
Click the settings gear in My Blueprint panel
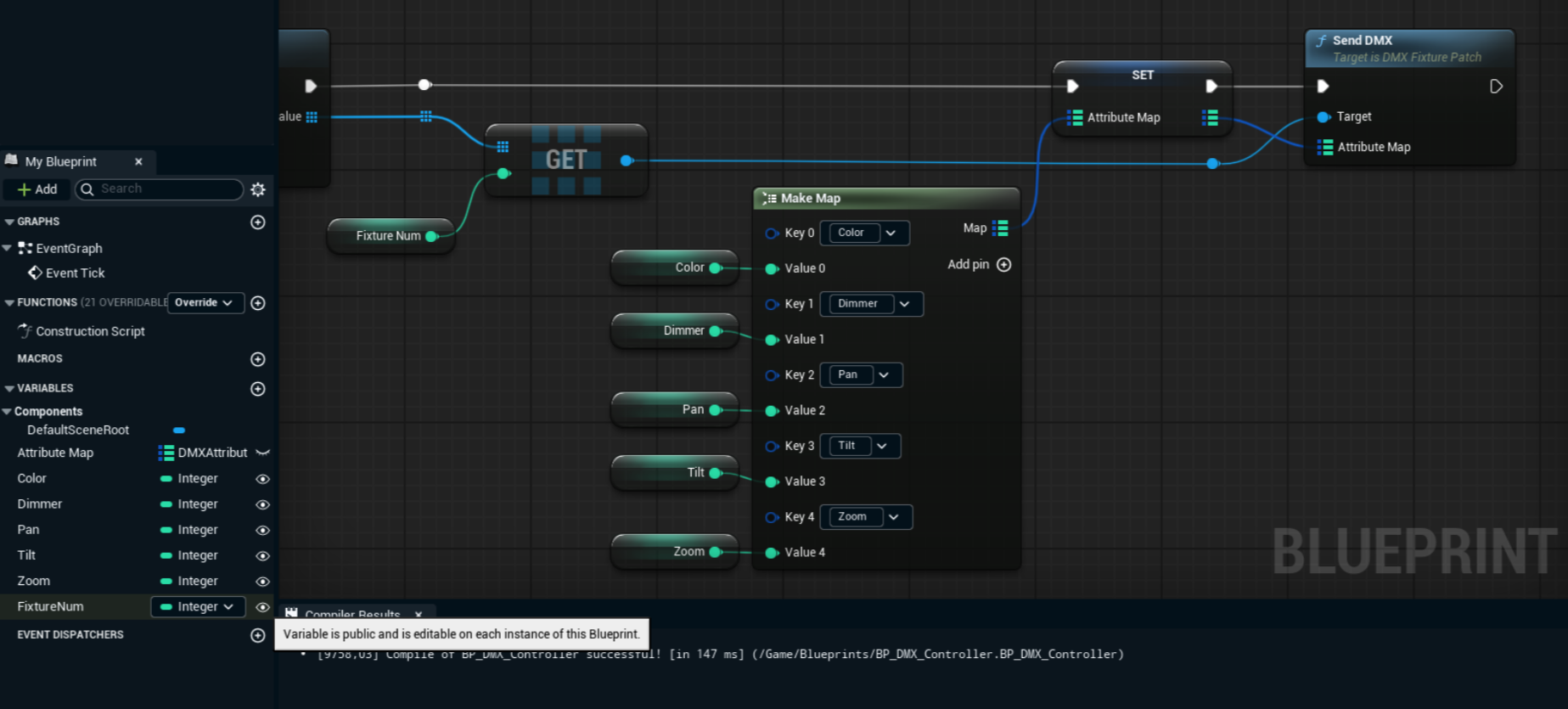coord(258,189)
